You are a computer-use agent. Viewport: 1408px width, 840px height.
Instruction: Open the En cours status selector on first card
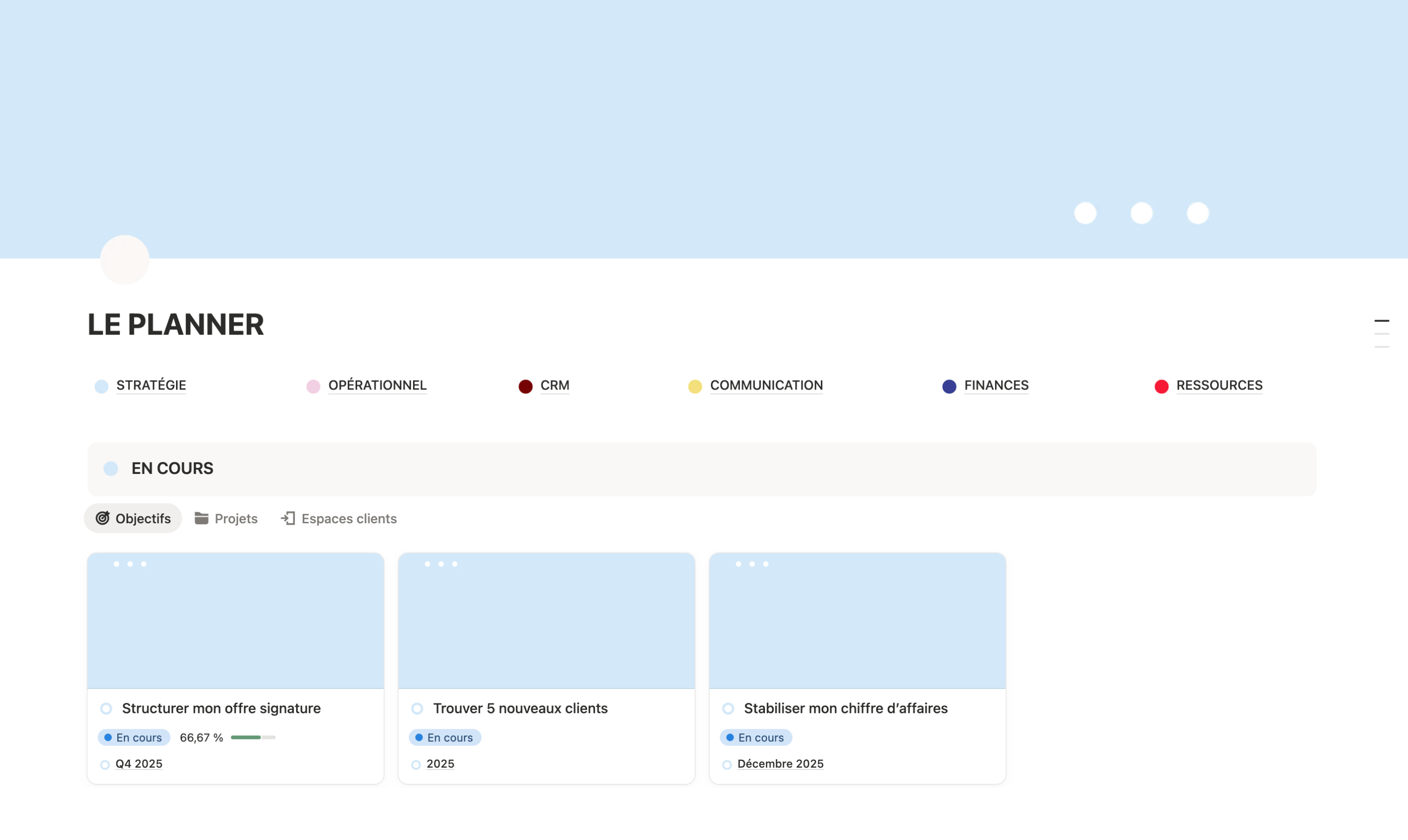(x=134, y=737)
